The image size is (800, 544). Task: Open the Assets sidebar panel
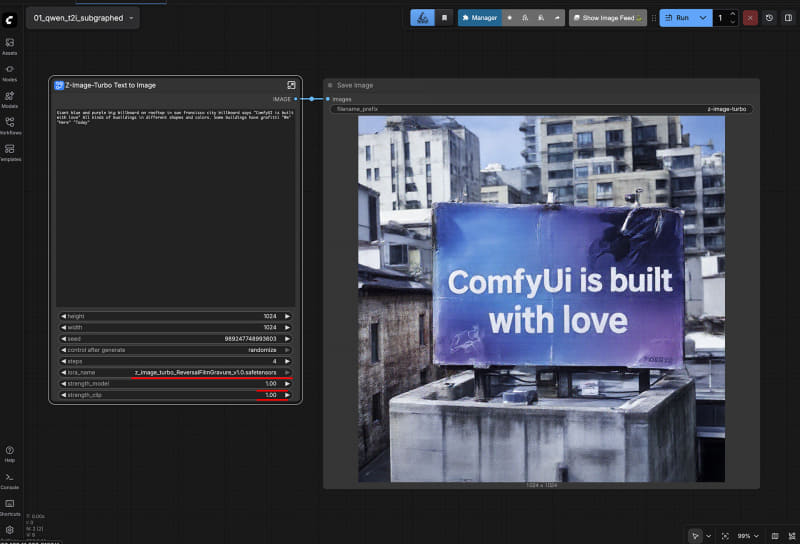point(9,45)
